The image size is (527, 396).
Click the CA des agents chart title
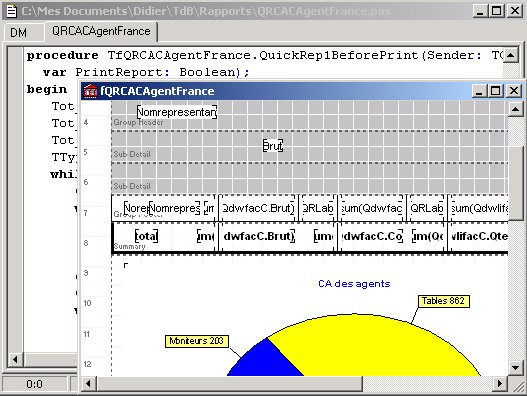354,284
